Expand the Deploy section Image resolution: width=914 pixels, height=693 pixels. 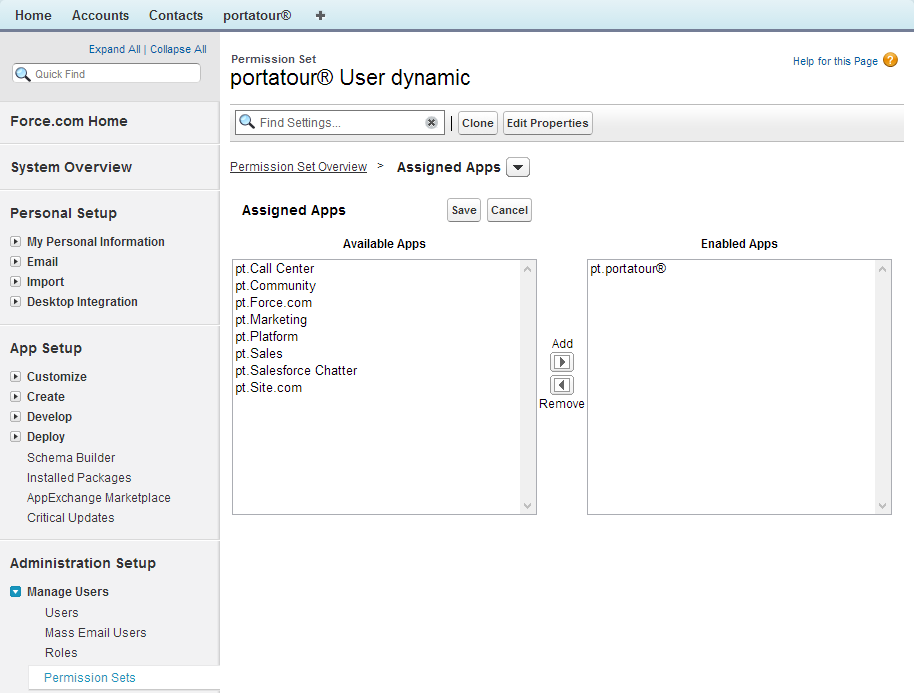pyautogui.click(x=16, y=437)
